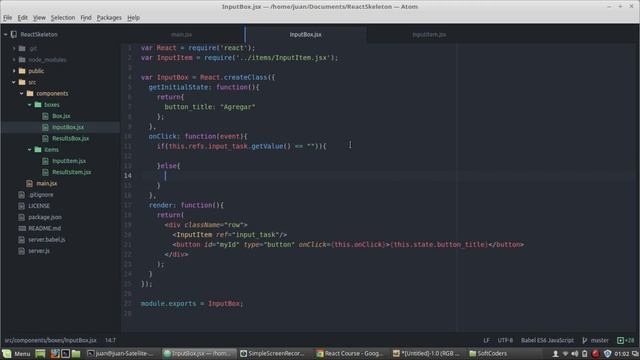Viewport: 640px width, 360px height.
Task: Open InputItem.jsx from the items folder
Action: [x=69, y=161]
